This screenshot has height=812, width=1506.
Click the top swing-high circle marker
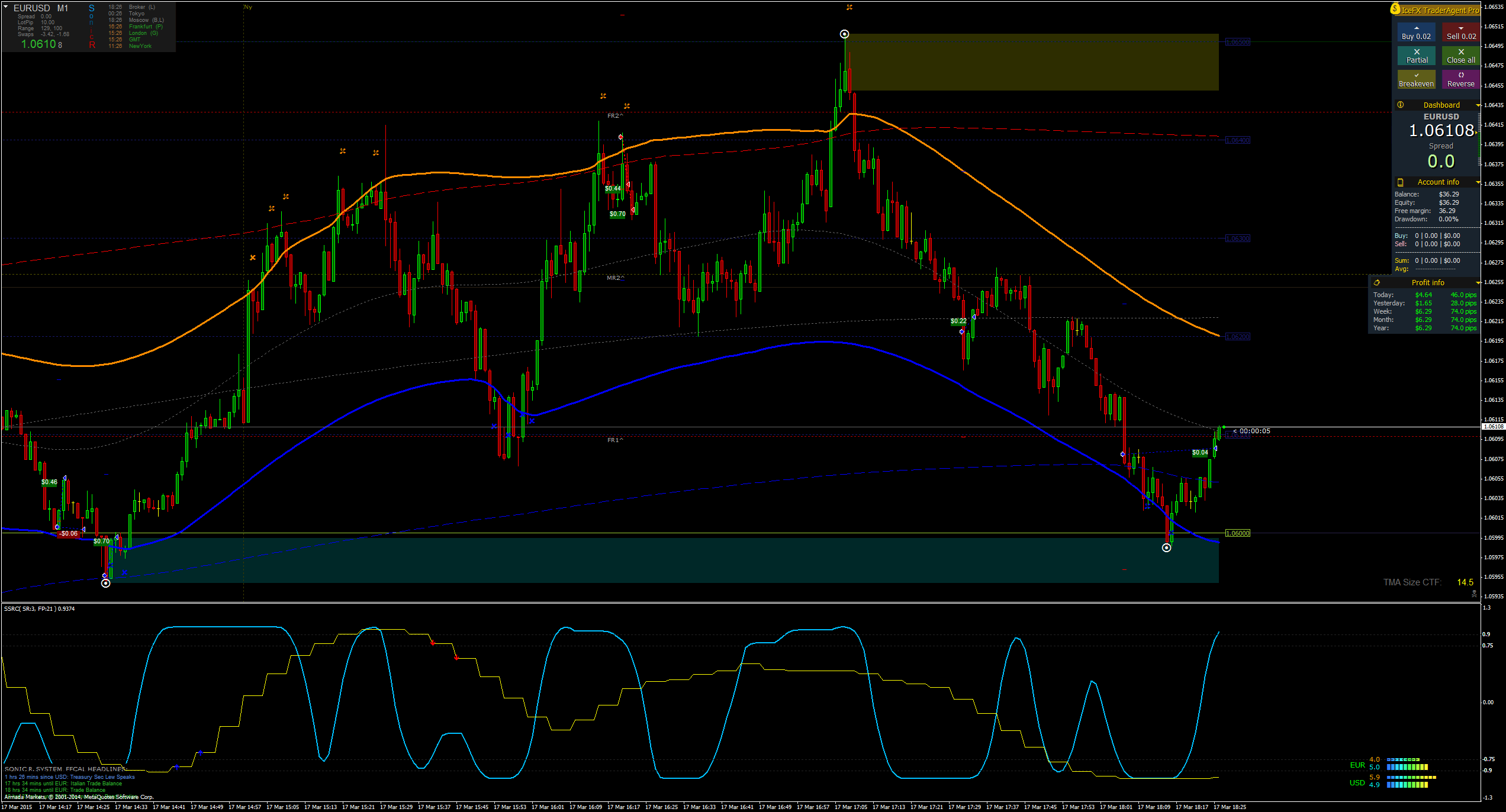(845, 34)
